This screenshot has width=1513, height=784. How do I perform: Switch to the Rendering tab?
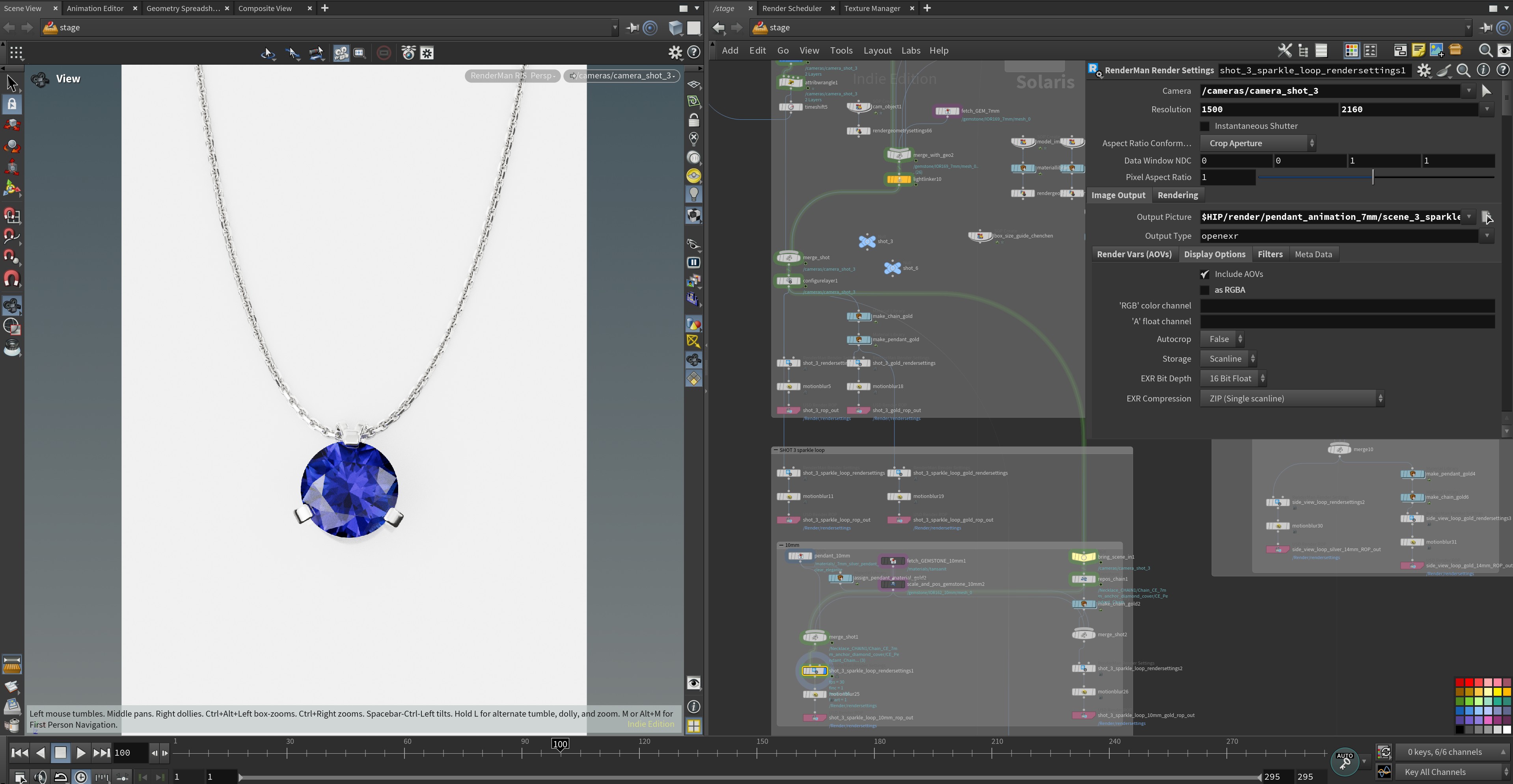pos(1178,195)
